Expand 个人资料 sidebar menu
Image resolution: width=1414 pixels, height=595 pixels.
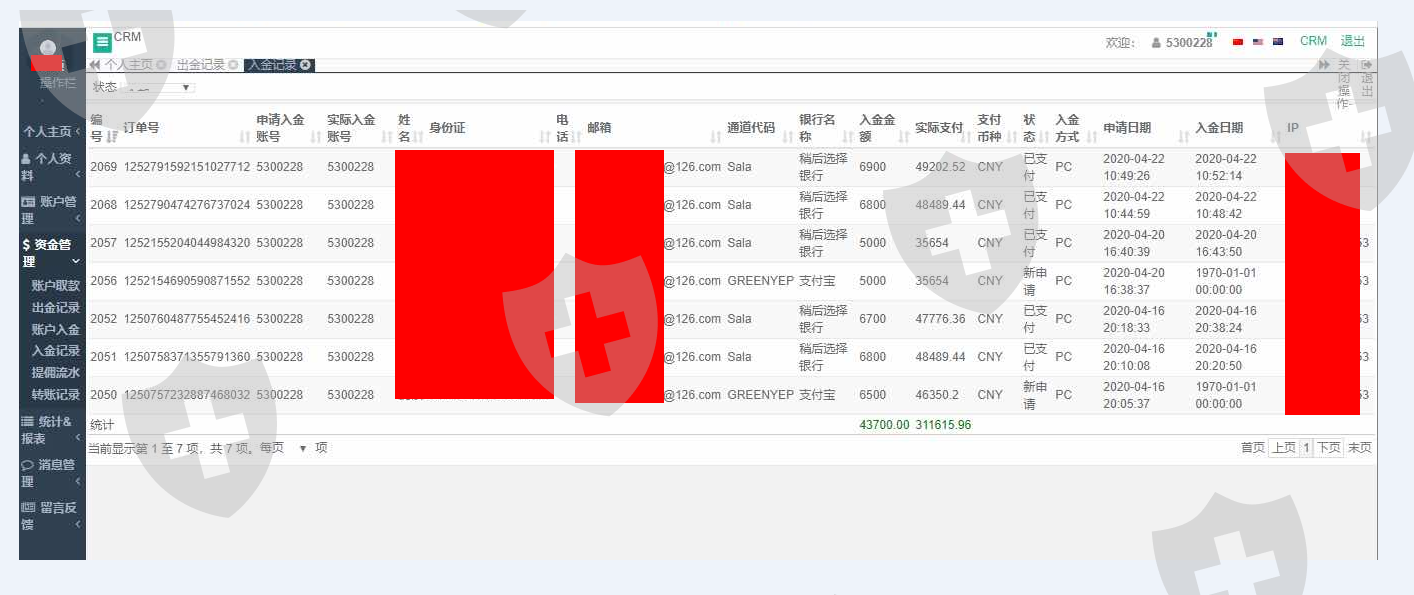[x=52, y=166]
